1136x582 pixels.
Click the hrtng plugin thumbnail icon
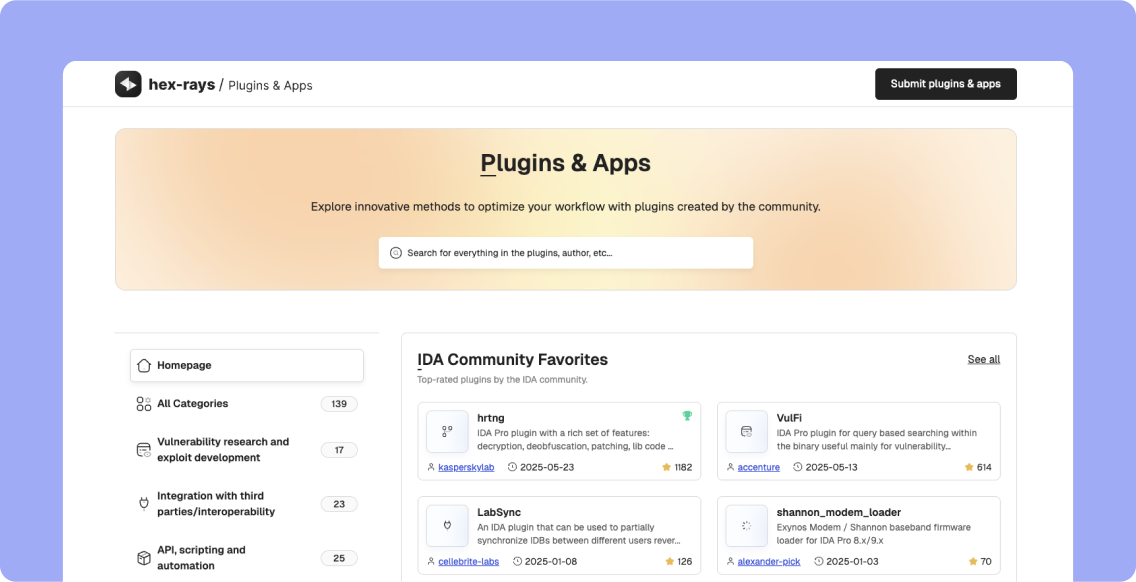[x=447, y=431]
